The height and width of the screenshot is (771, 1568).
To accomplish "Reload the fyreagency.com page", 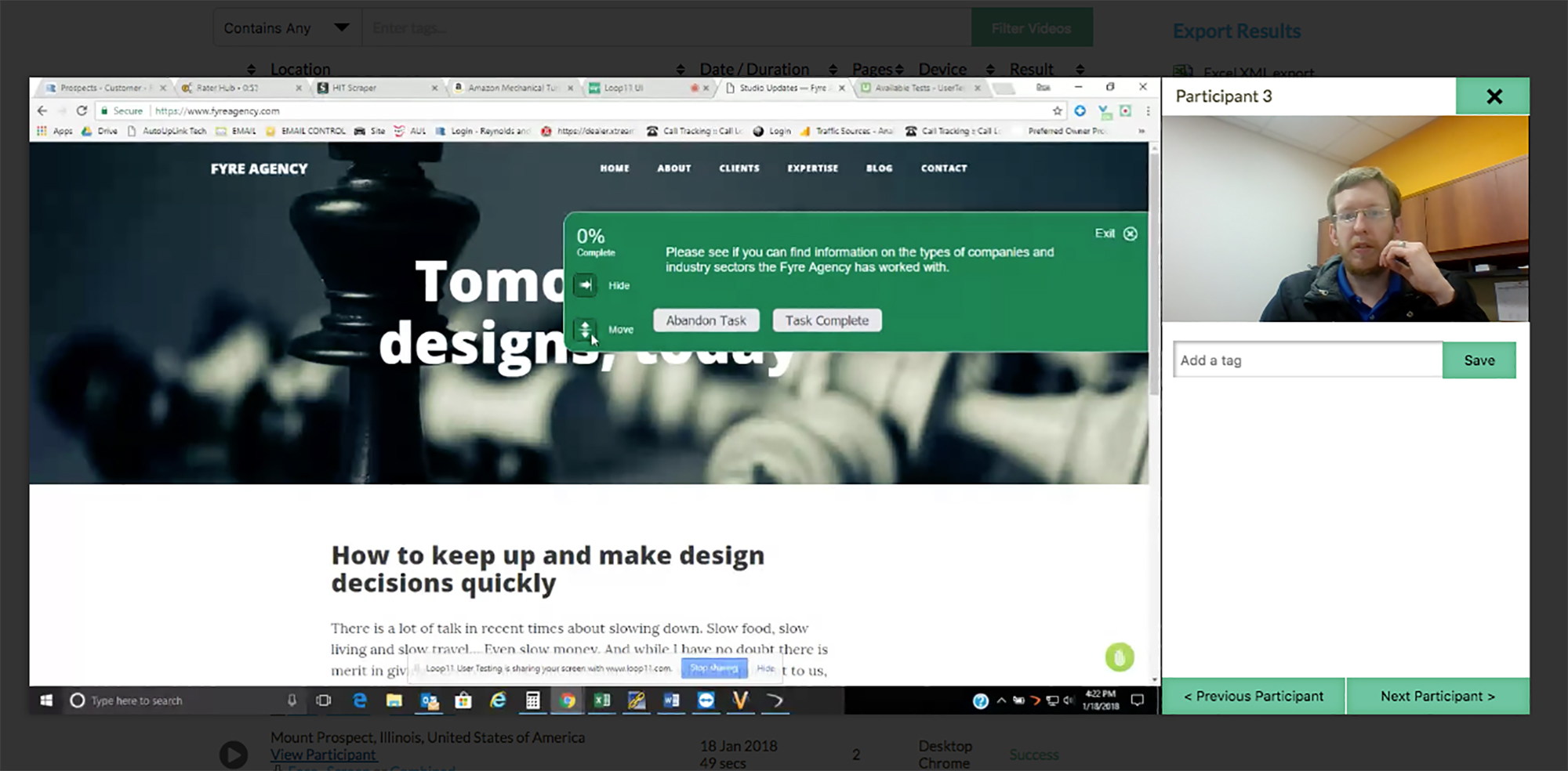I will 82,110.
